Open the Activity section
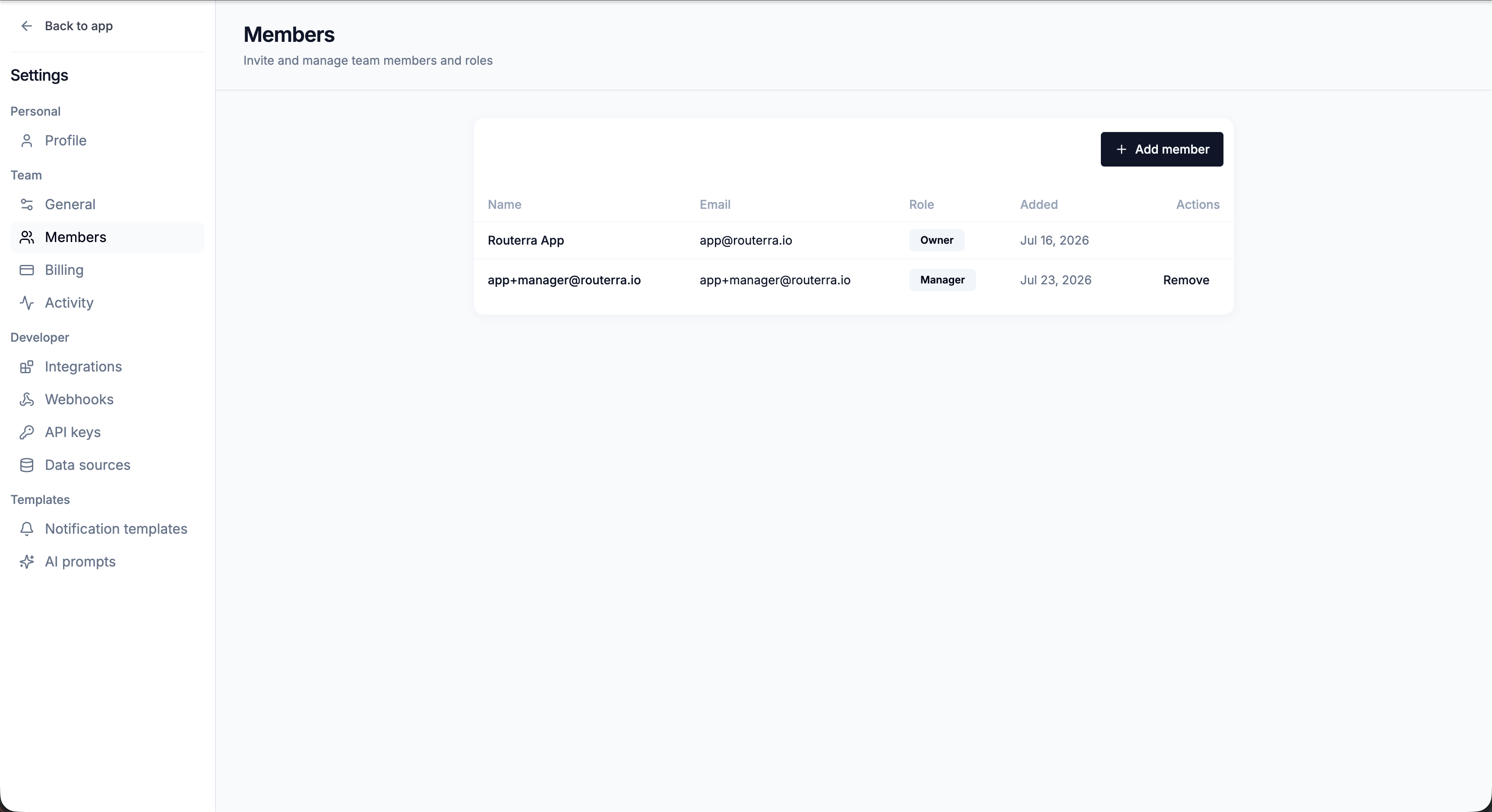Image resolution: width=1492 pixels, height=812 pixels. pyautogui.click(x=107, y=303)
